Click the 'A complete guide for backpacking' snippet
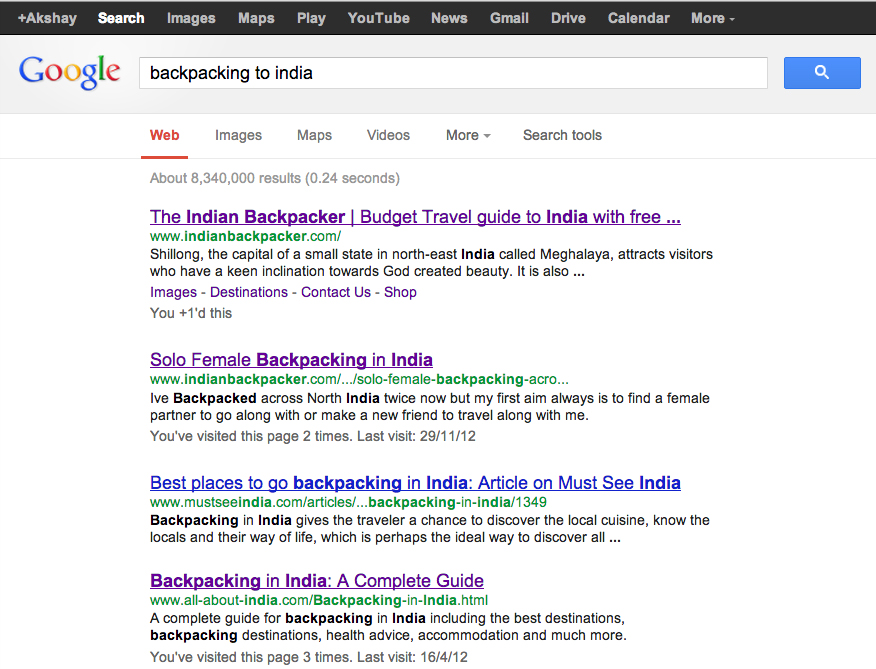Image resolution: width=876 pixels, height=669 pixels. (x=388, y=627)
